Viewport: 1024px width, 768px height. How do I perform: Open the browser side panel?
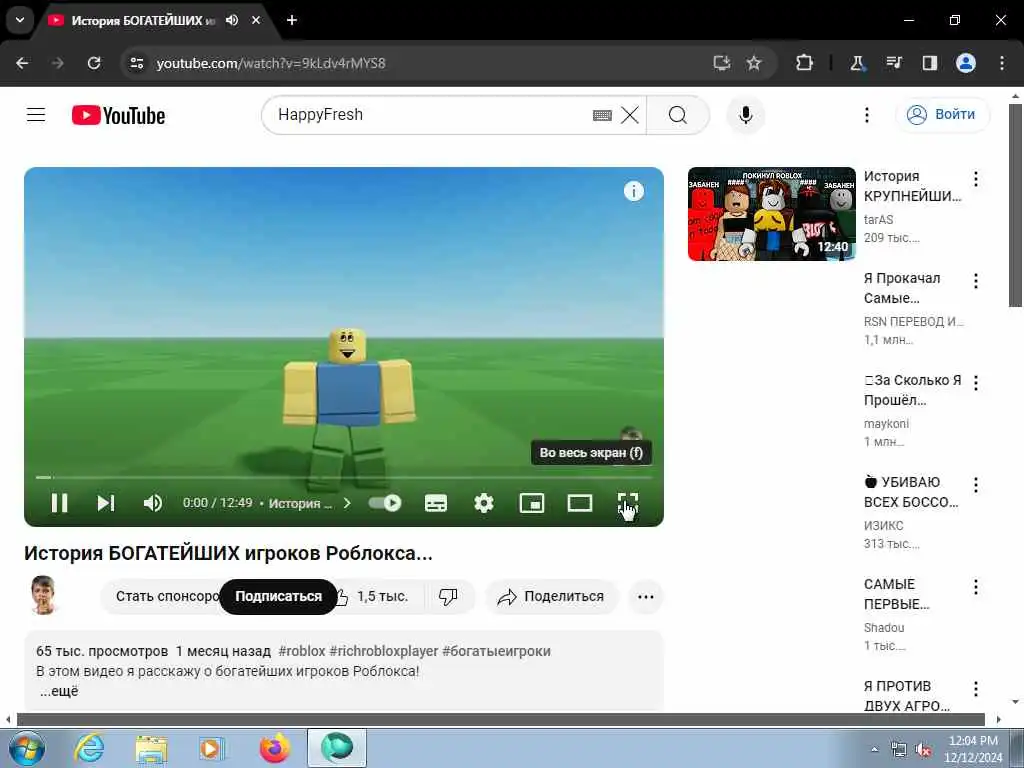point(929,63)
